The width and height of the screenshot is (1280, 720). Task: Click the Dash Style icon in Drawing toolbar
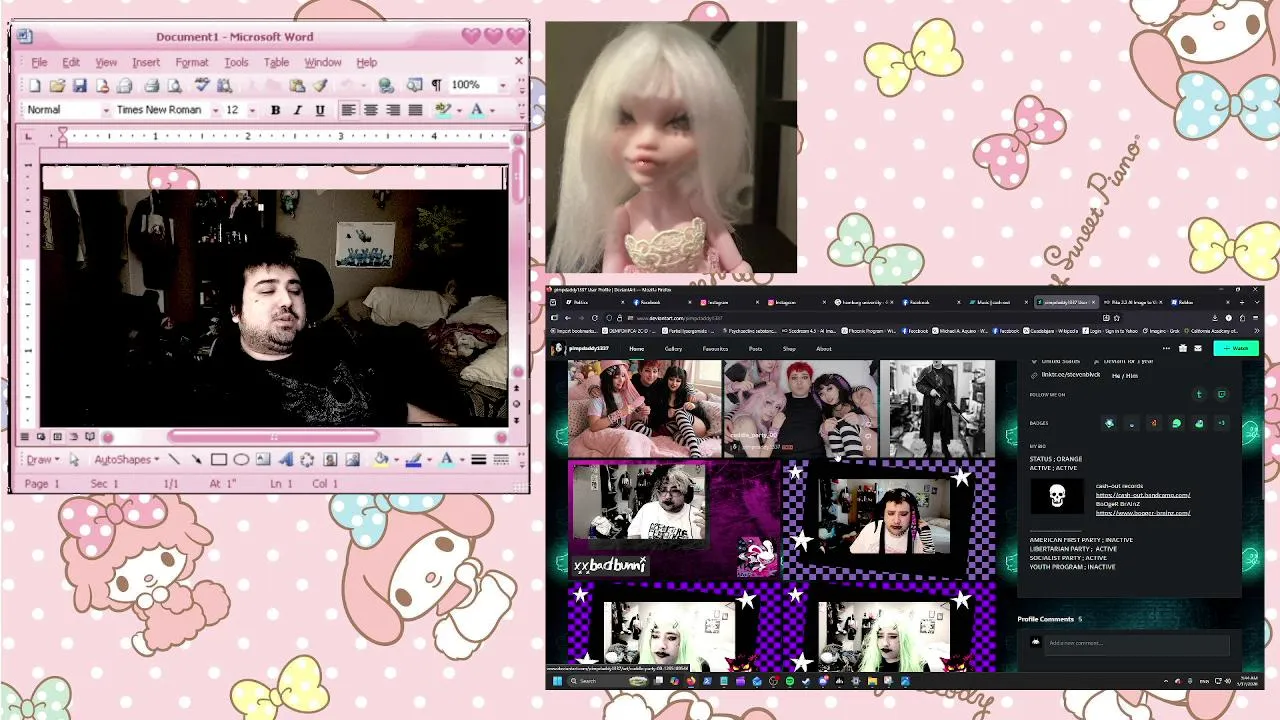[501, 460]
